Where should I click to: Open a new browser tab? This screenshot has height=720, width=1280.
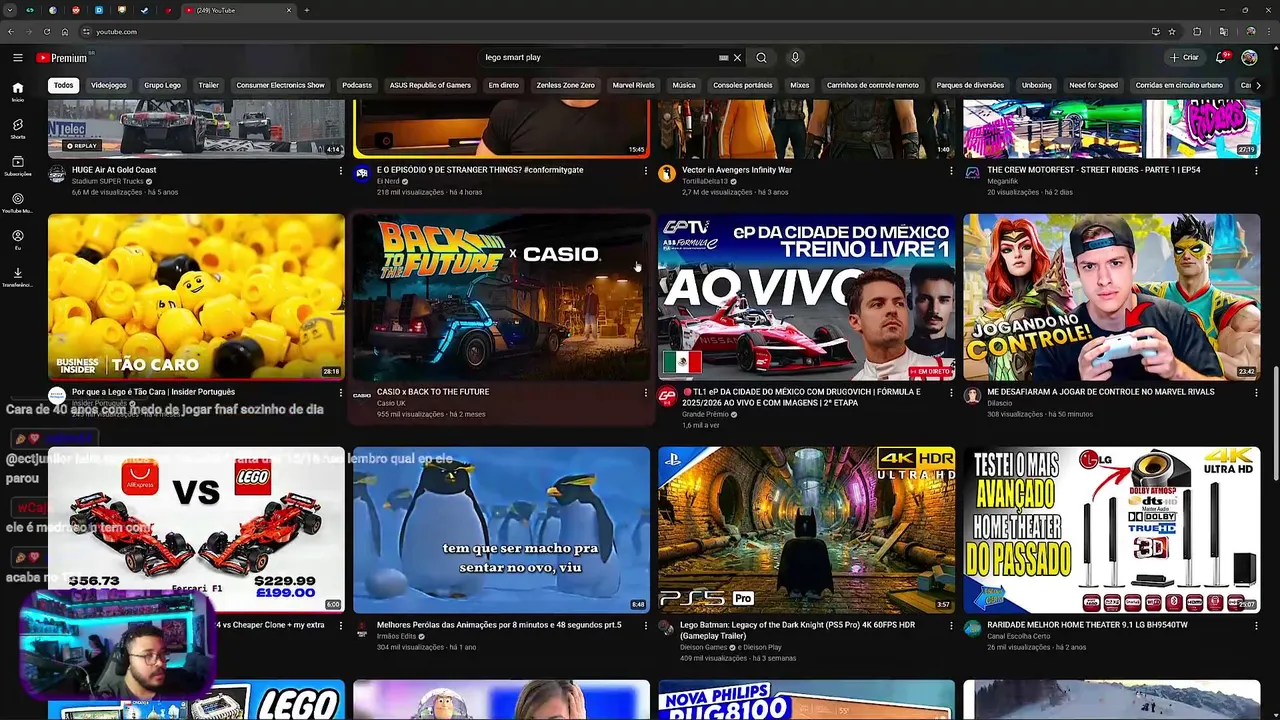coord(306,10)
